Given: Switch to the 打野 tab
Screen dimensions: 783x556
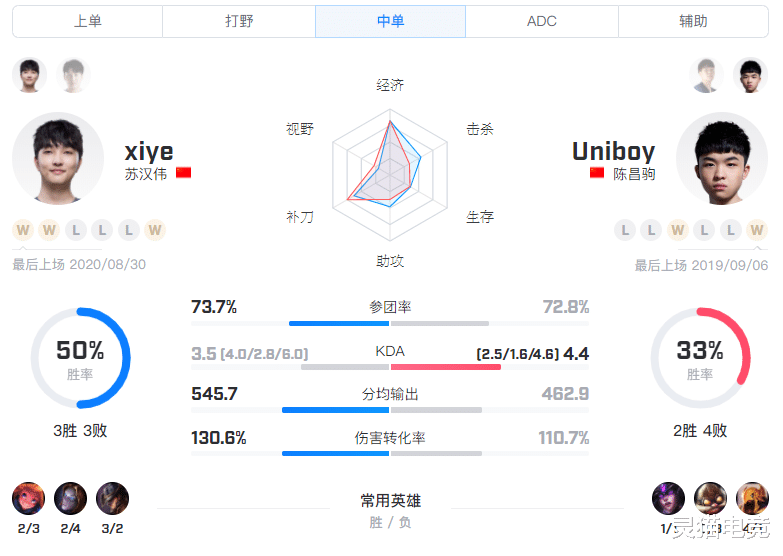Looking at the screenshot, I should pyautogui.click(x=239, y=21).
